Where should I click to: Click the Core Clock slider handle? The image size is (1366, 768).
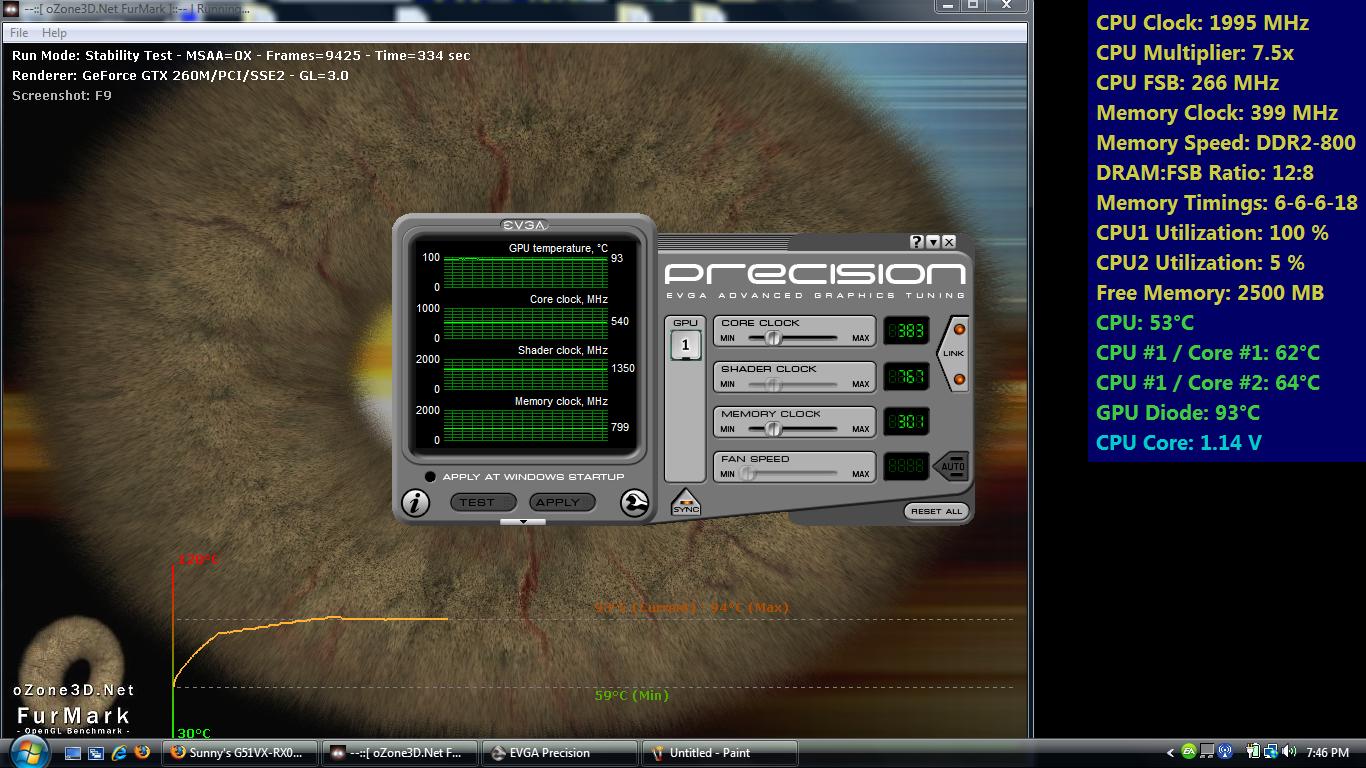773,338
